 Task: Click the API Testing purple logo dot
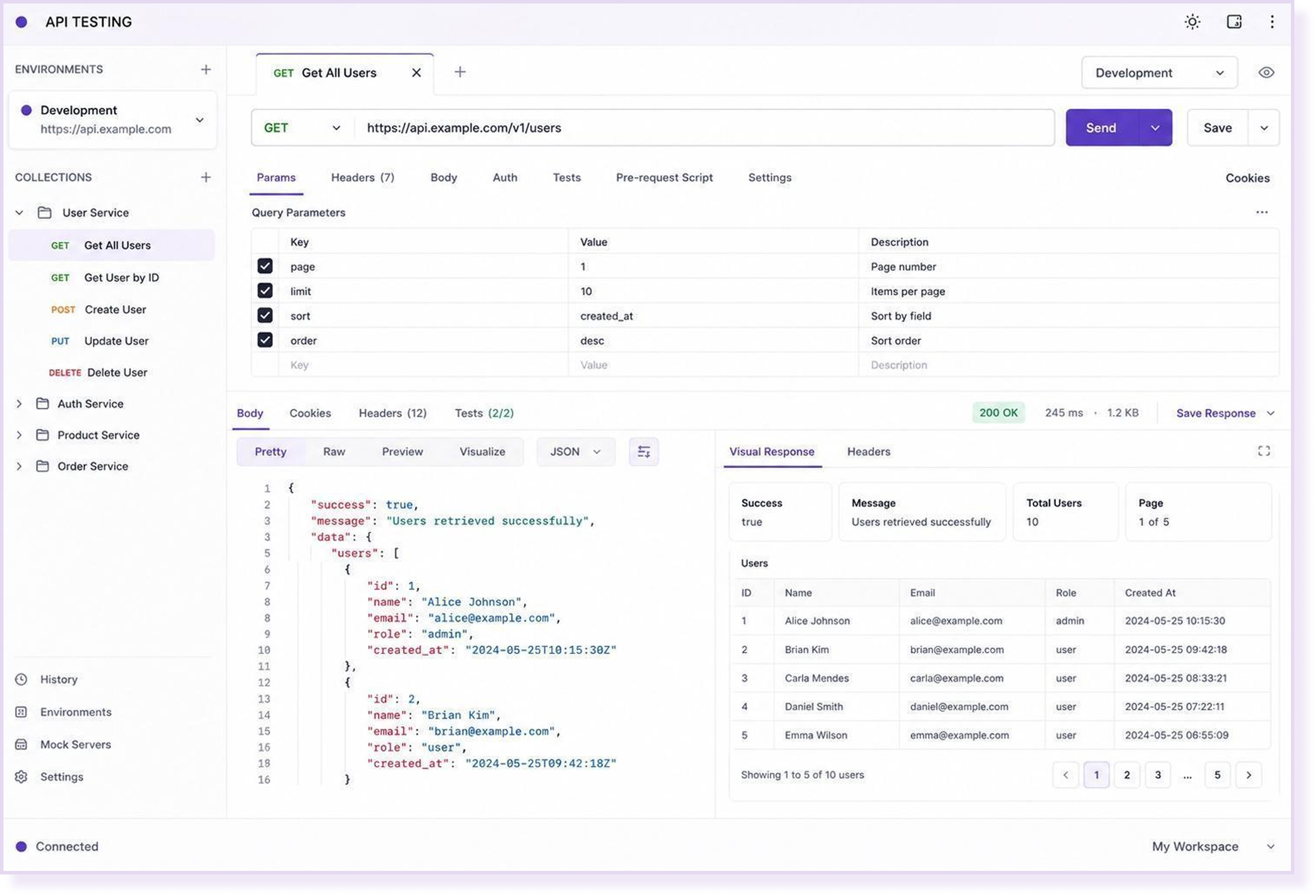coord(21,22)
